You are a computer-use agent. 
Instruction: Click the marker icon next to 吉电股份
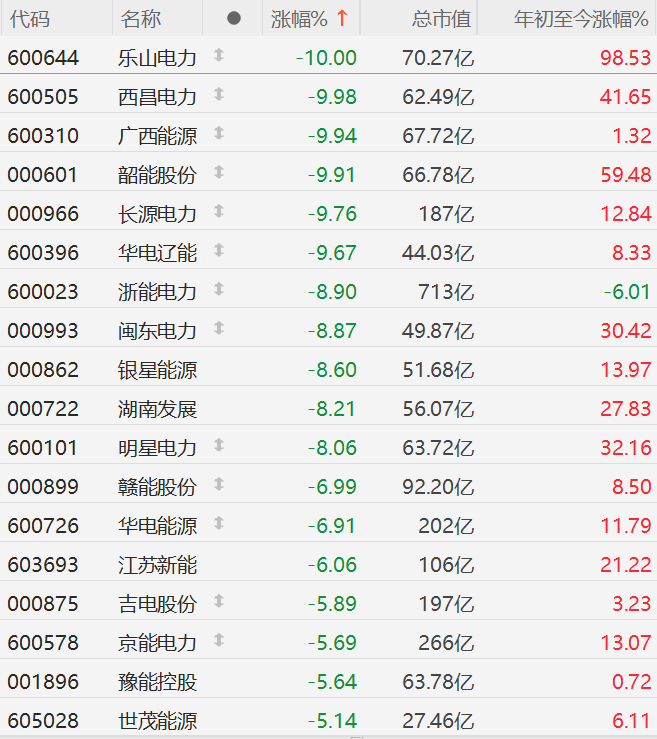click(x=219, y=601)
